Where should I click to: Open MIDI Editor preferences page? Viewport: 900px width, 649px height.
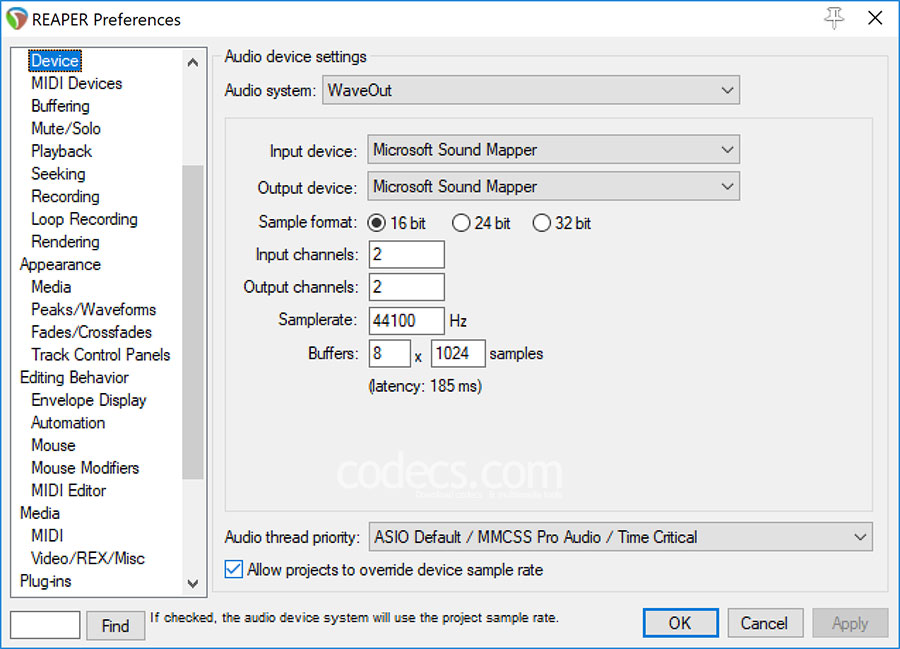pyautogui.click(x=69, y=491)
